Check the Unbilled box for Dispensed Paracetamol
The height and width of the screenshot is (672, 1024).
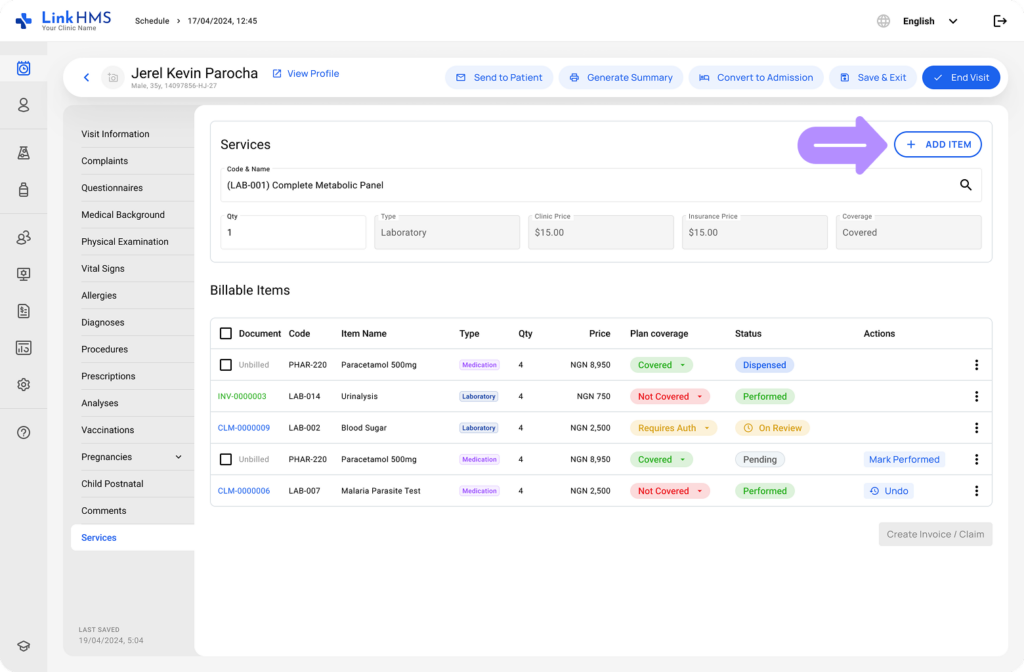pyautogui.click(x=225, y=365)
